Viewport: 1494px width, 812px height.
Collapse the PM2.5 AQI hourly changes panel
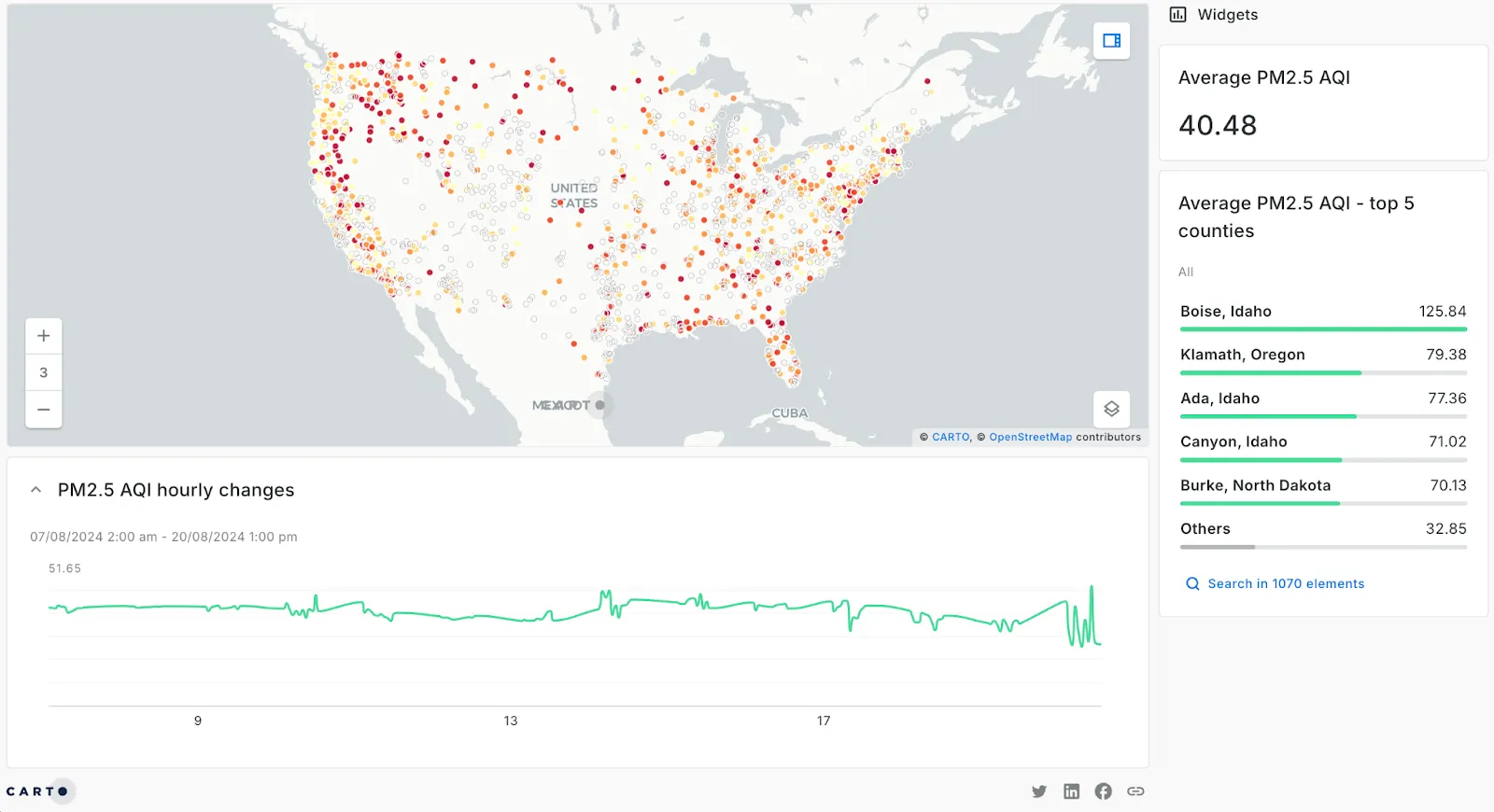35,490
